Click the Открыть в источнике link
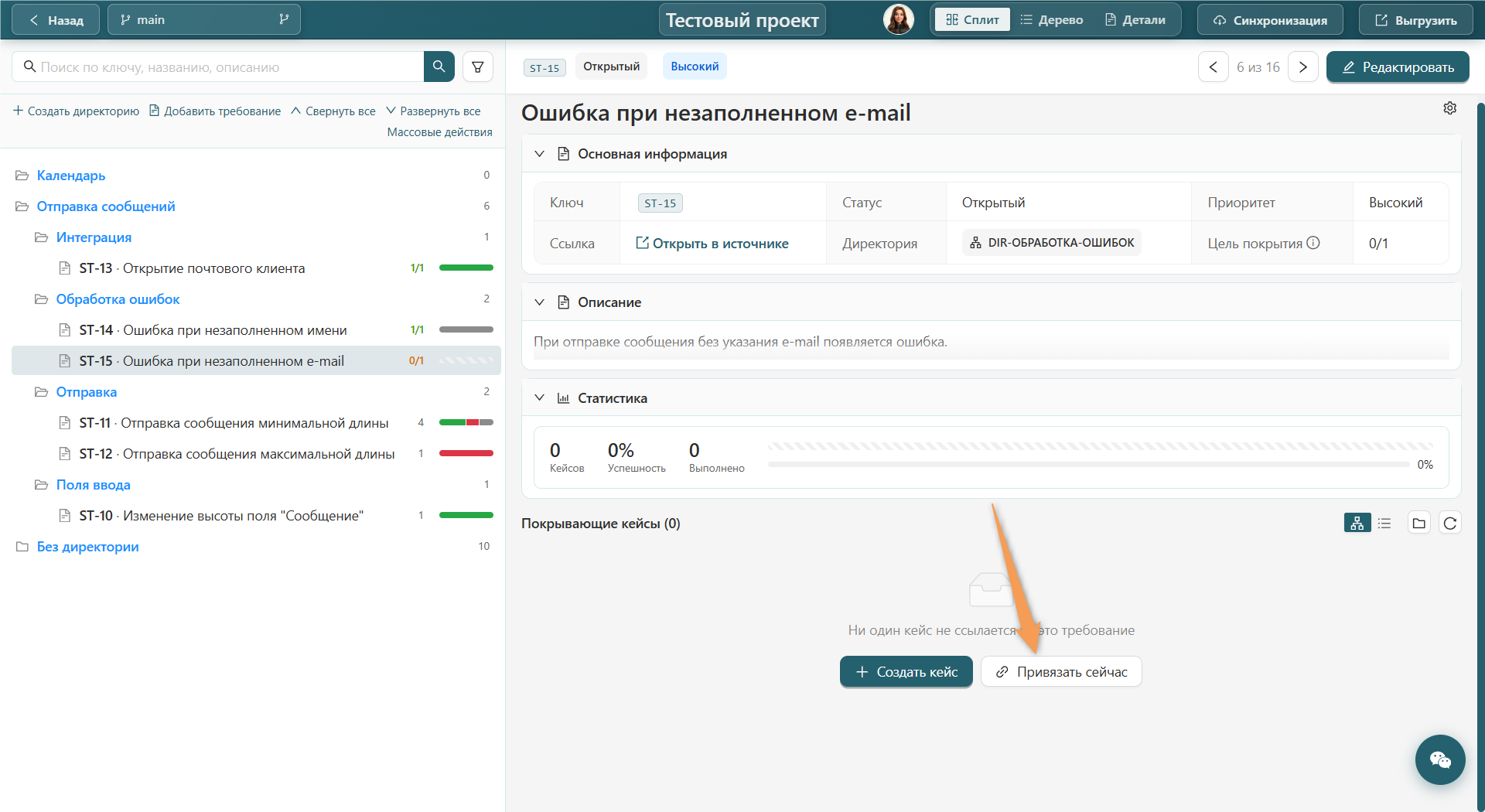 pyautogui.click(x=712, y=244)
